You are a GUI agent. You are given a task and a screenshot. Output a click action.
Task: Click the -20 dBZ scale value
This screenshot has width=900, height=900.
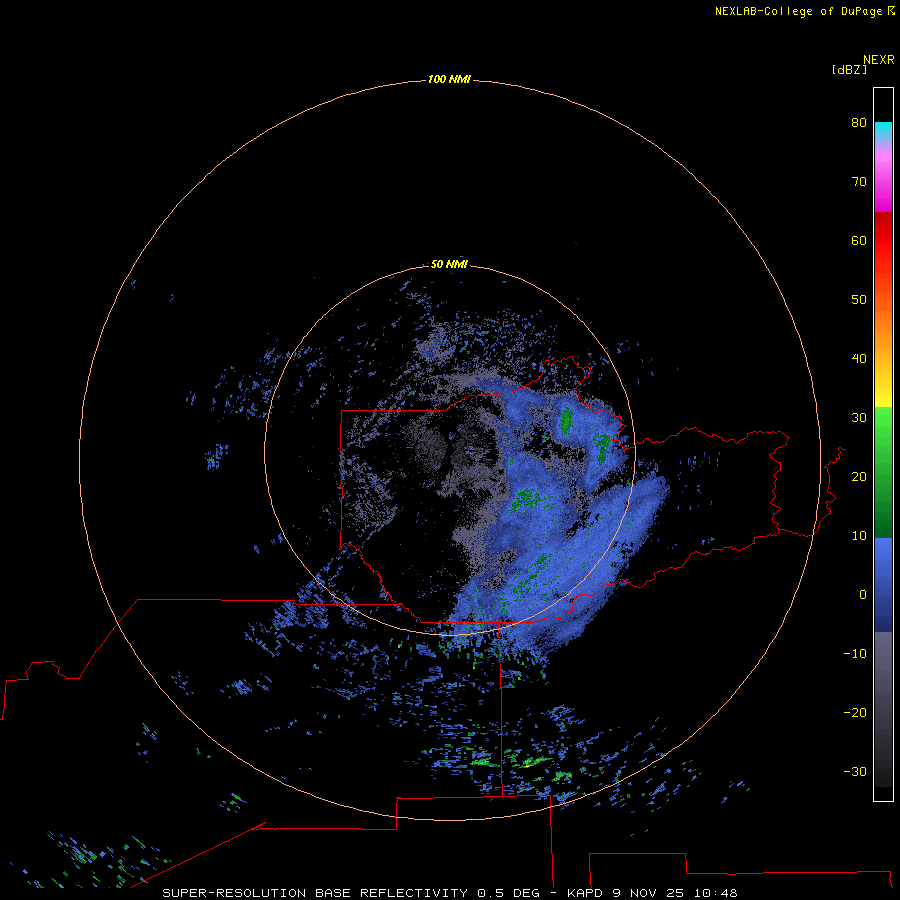[855, 712]
